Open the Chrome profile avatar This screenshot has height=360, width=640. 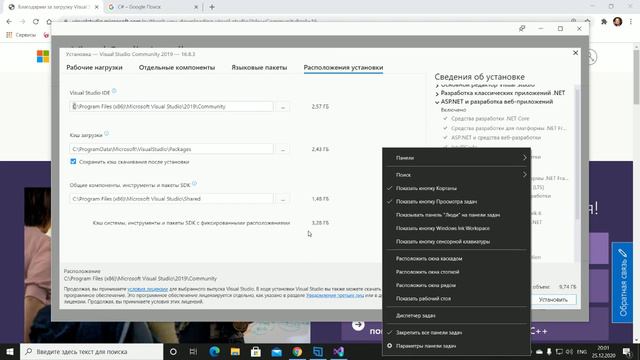[x=618, y=22]
